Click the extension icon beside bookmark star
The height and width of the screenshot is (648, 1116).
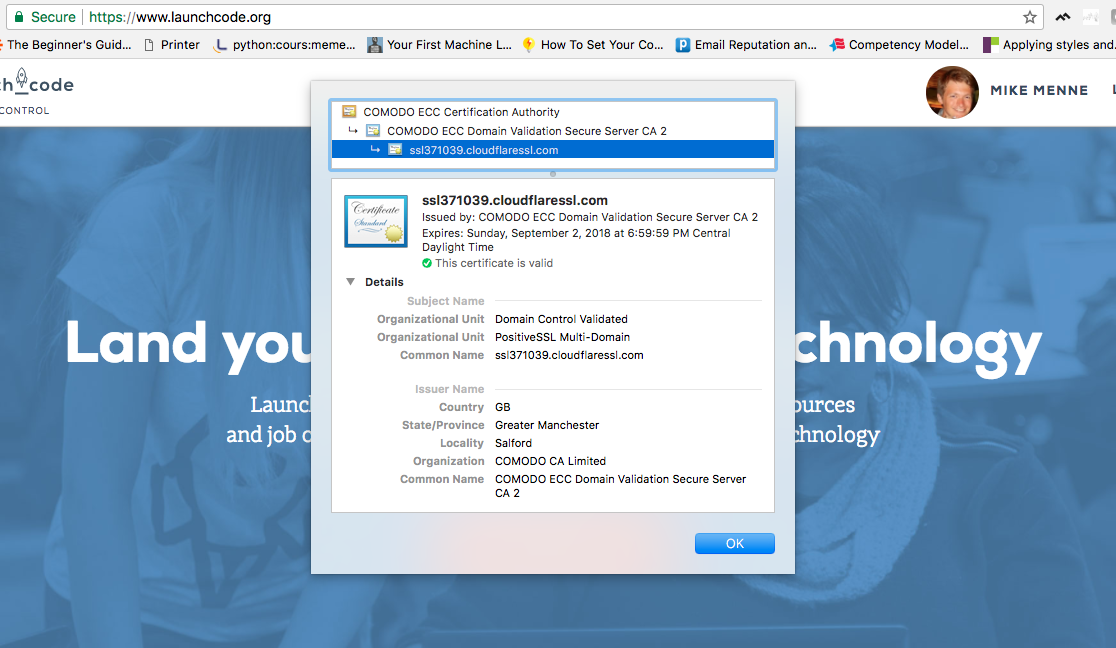pos(1063,17)
